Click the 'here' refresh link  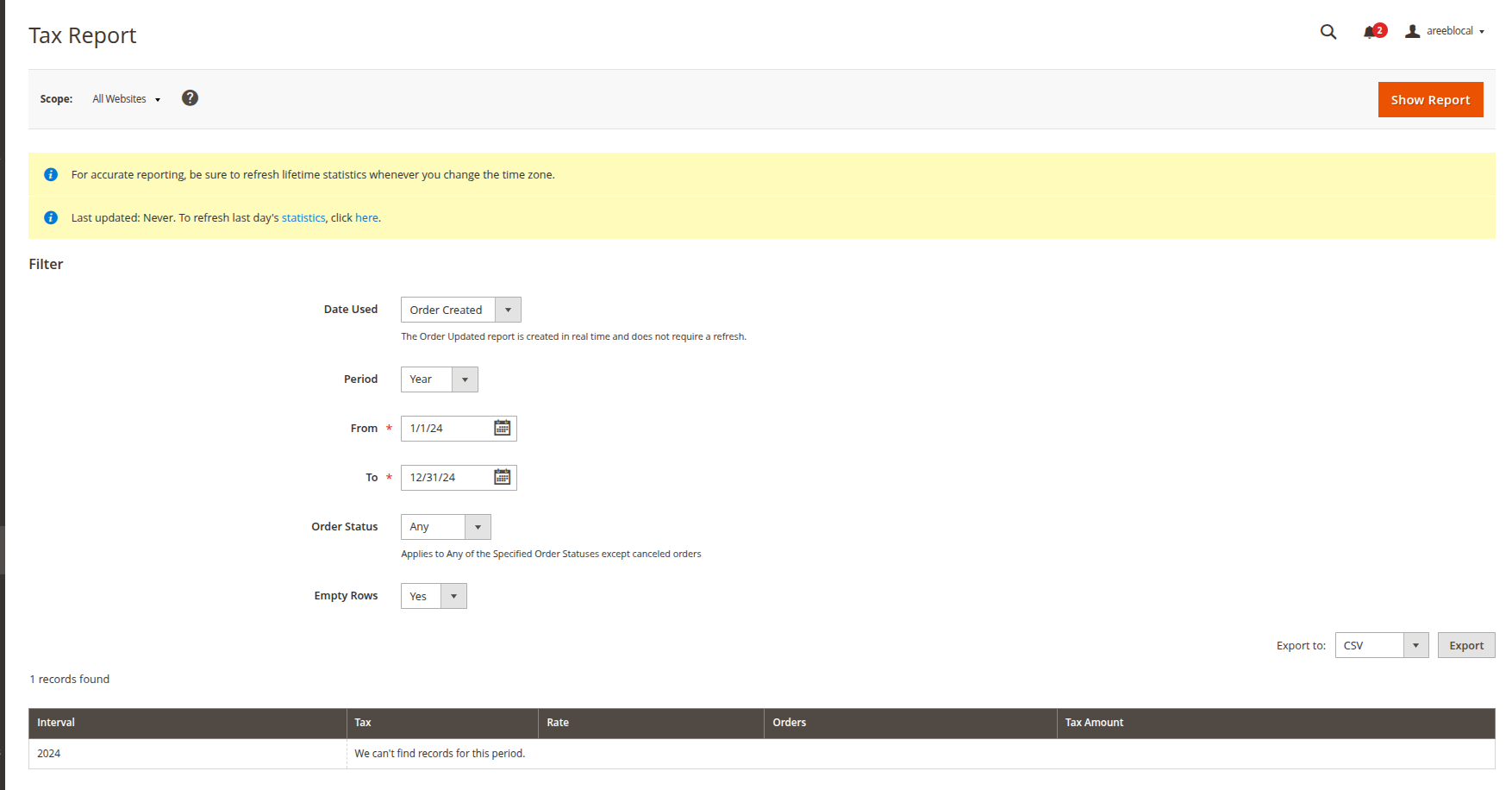(366, 218)
